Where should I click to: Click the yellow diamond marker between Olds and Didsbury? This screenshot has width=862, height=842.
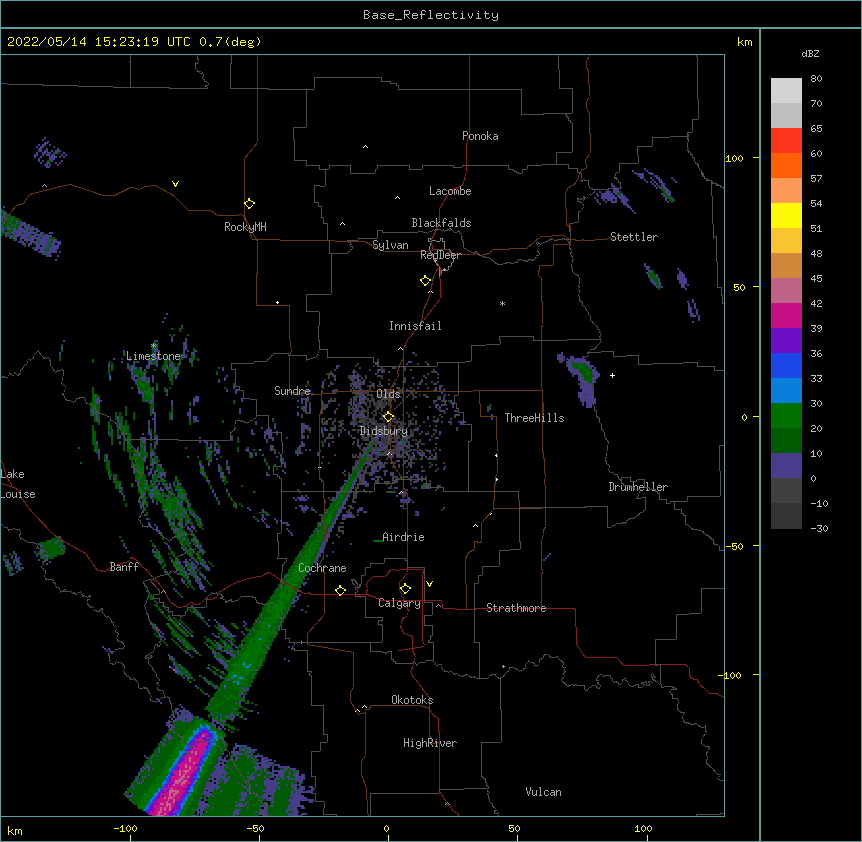[388, 417]
